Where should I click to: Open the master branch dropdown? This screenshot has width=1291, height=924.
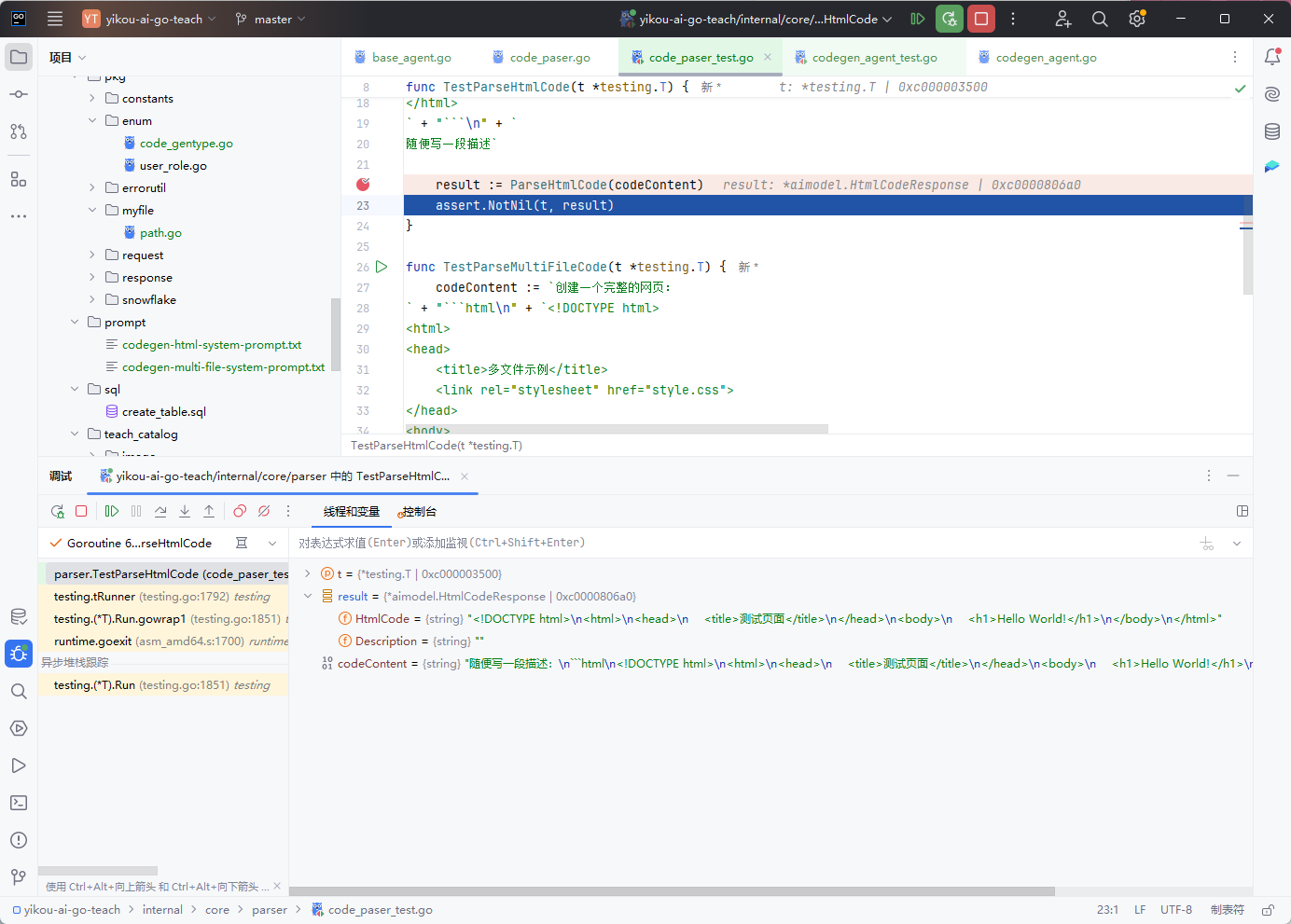point(271,19)
